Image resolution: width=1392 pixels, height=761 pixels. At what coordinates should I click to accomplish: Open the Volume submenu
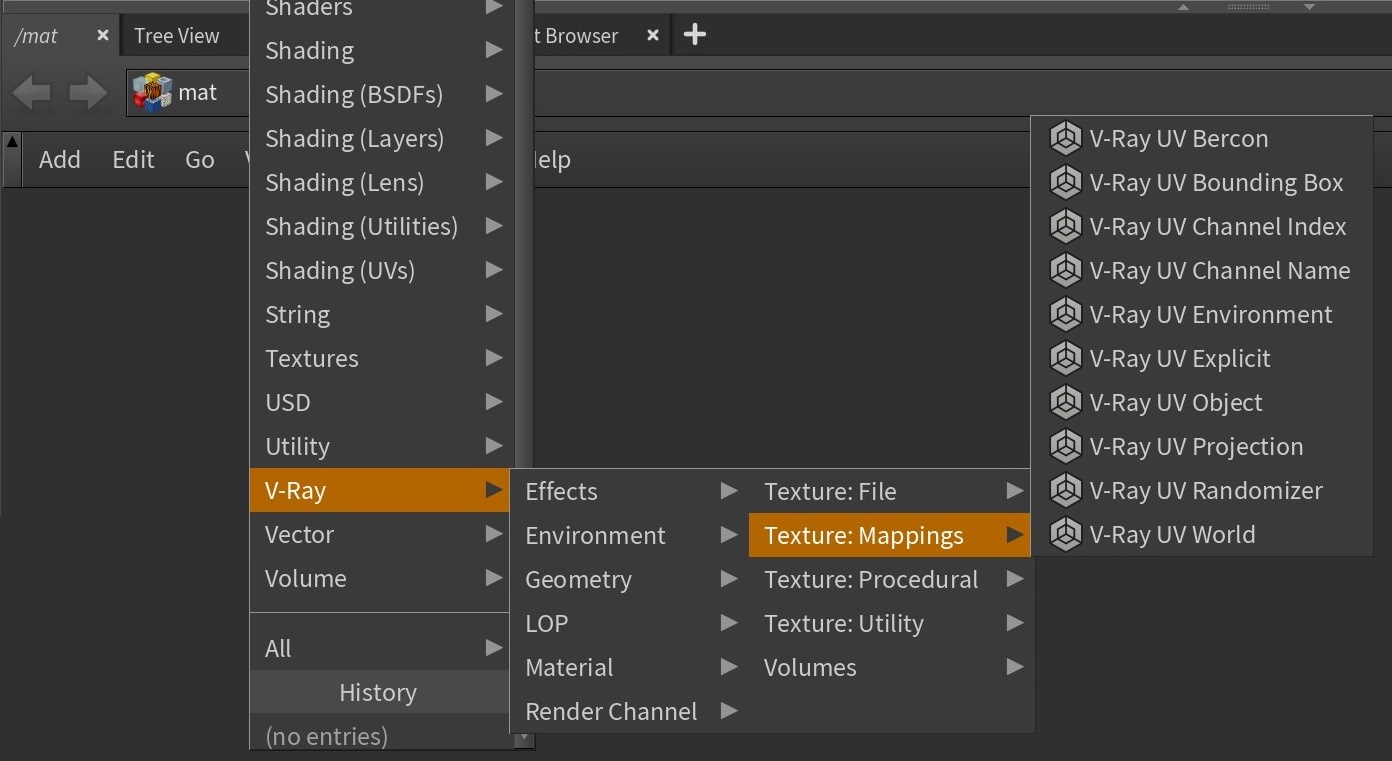coord(382,578)
